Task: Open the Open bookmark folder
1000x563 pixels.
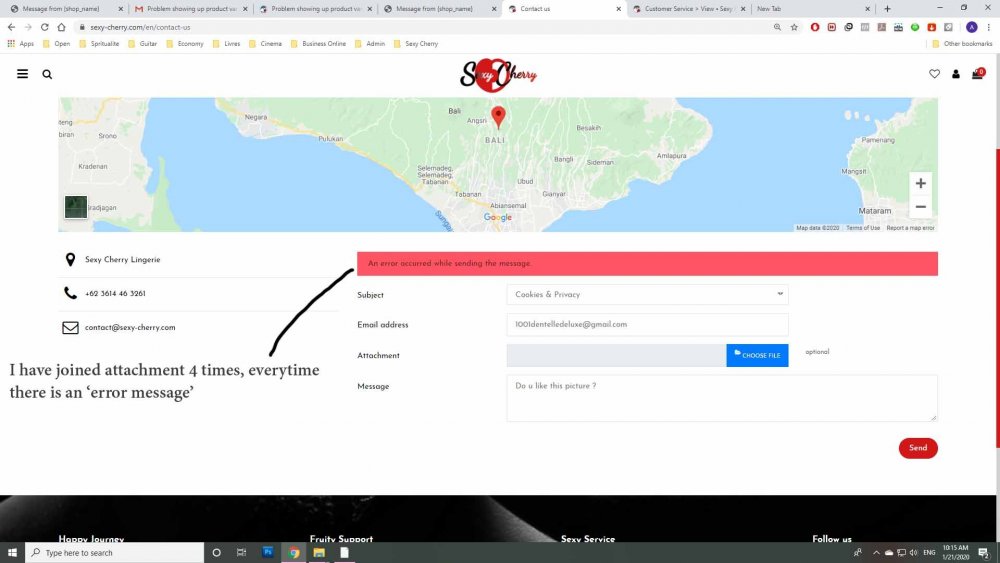Action: point(56,43)
